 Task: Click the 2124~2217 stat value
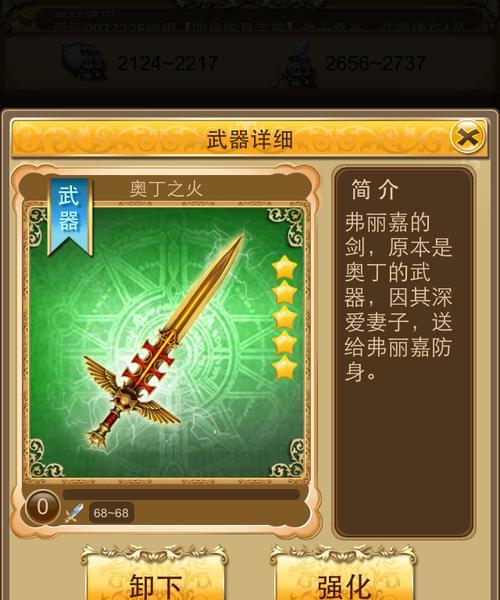[x=168, y=64]
